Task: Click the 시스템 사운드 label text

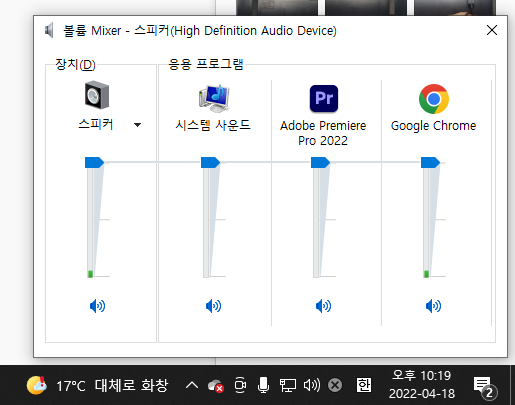Action: [213, 125]
